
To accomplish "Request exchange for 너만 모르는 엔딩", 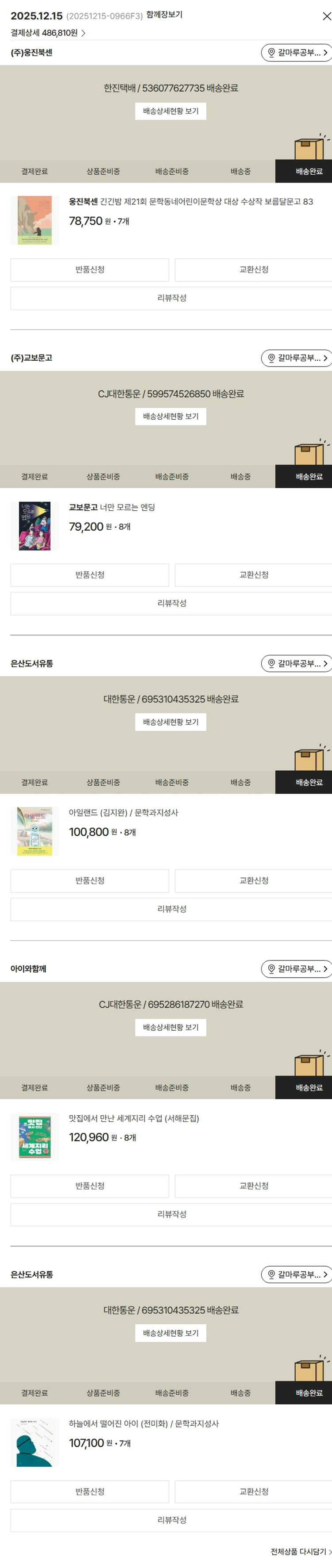I will tap(253, 574).
